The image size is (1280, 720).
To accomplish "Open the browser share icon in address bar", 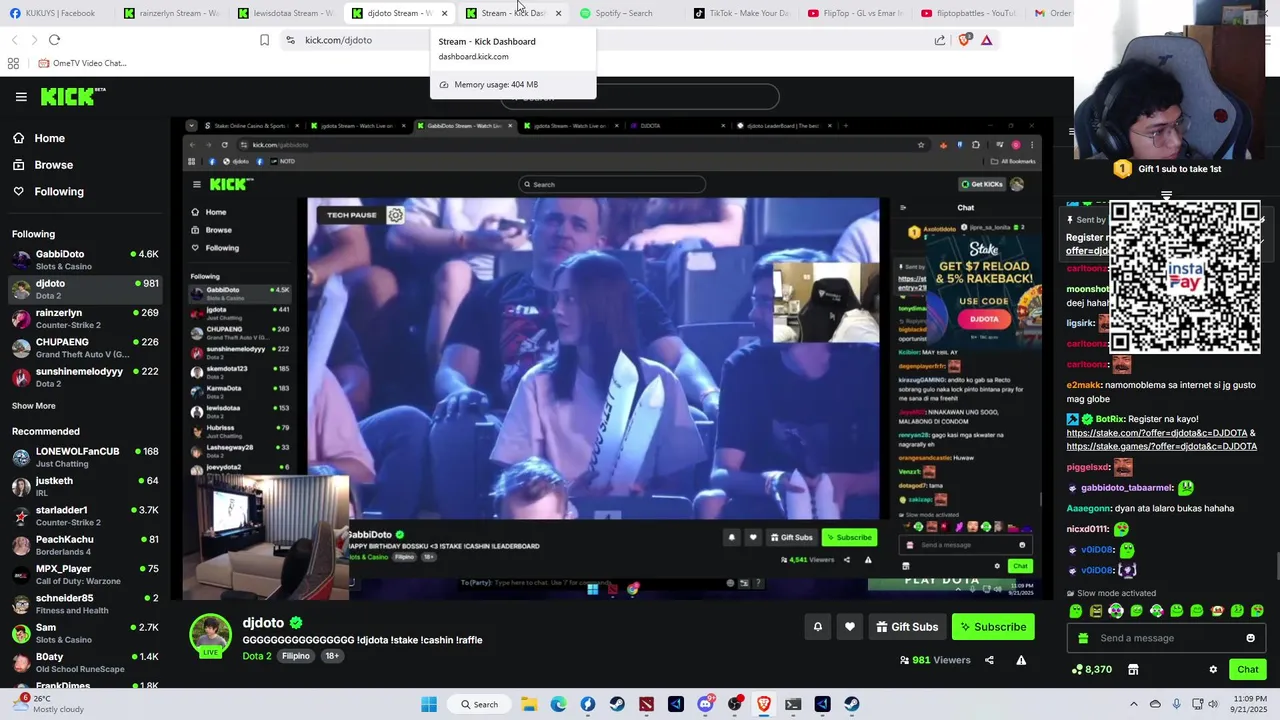I will pos(940,40).
